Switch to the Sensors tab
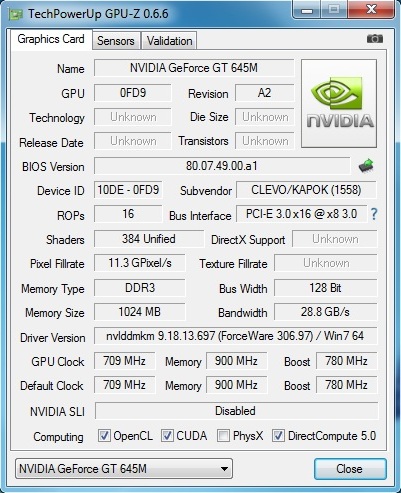 point(116,41)
